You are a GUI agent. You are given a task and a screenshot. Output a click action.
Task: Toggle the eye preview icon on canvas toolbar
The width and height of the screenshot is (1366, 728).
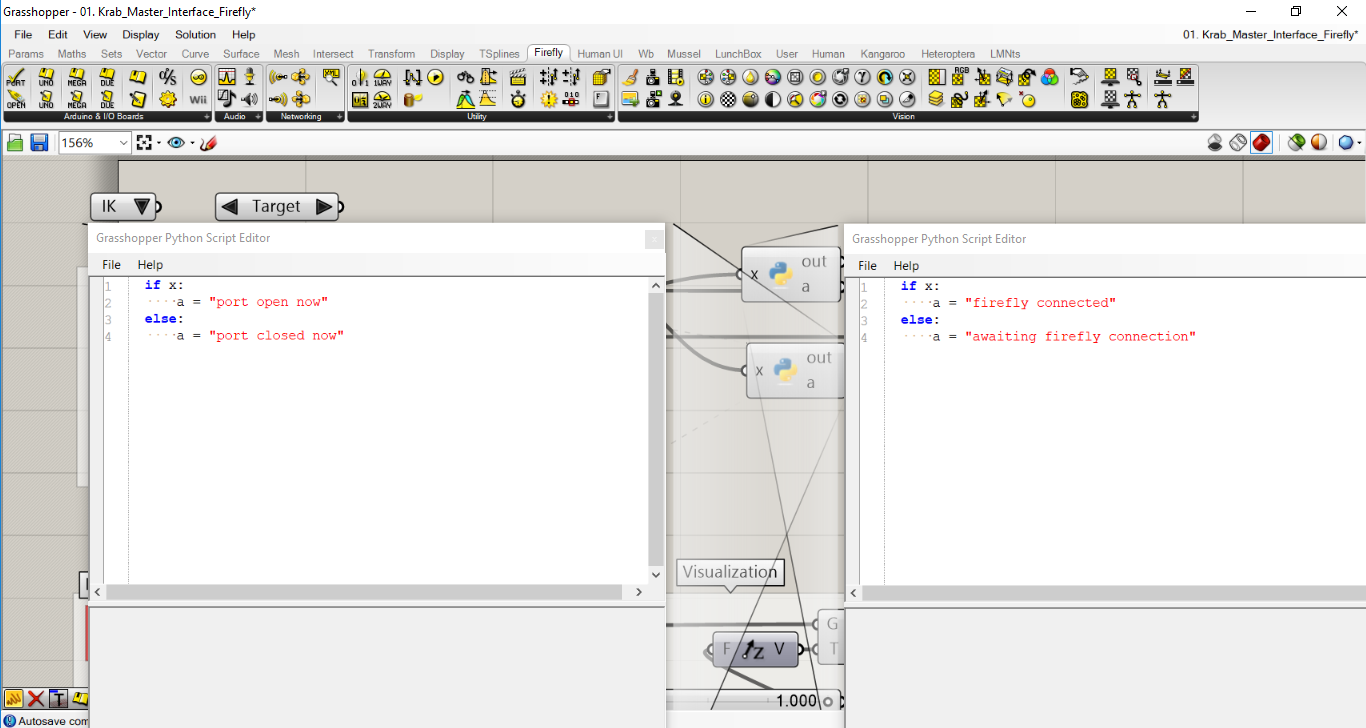click(x=177, y=143)
